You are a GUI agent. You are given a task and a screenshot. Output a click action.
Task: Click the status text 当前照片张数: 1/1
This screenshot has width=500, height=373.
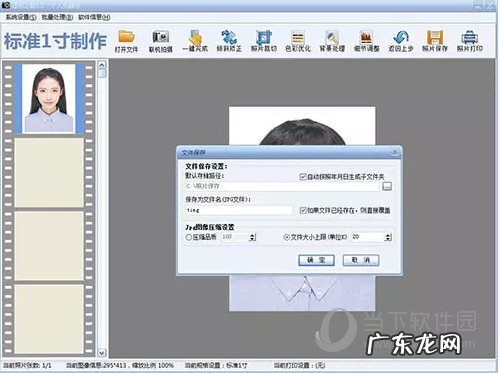tap(27, 365)
